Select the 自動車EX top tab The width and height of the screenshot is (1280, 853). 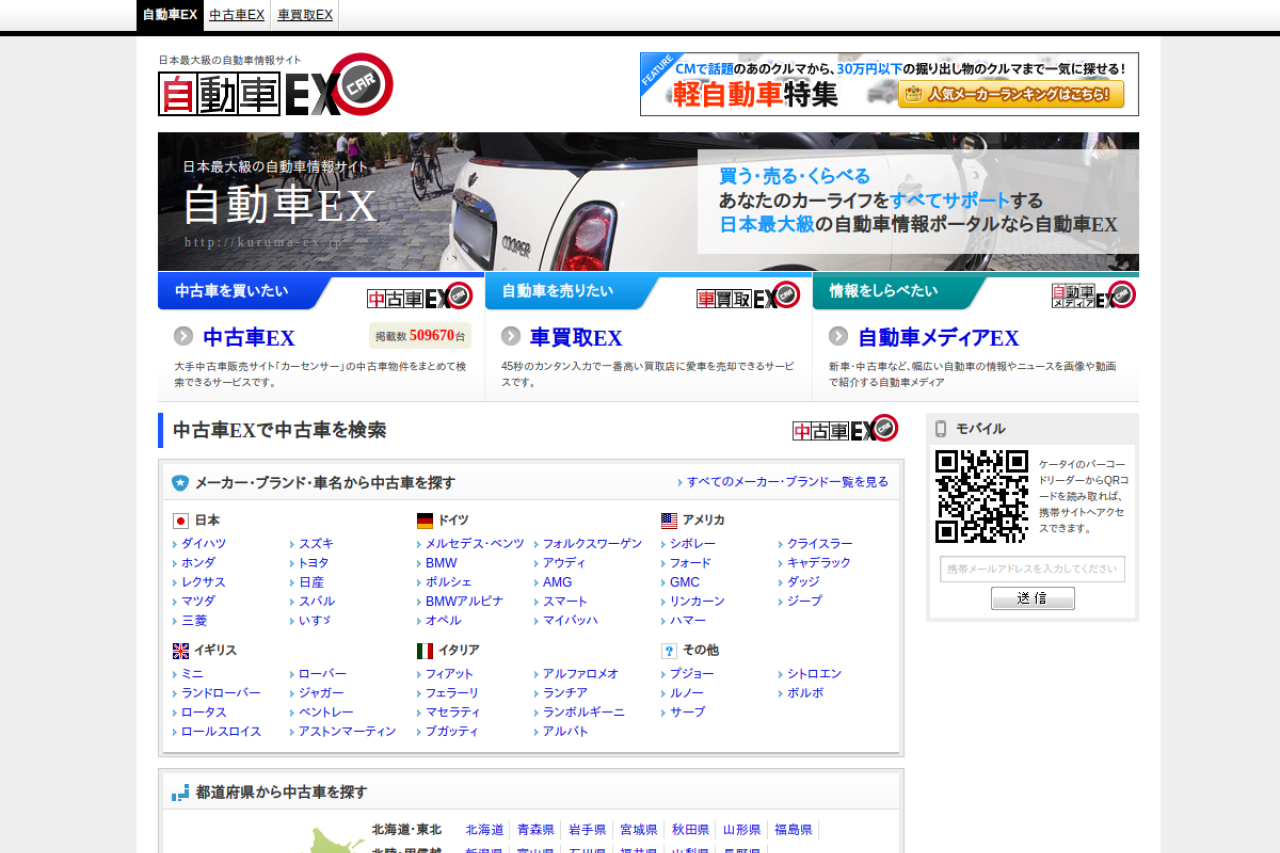170,15
